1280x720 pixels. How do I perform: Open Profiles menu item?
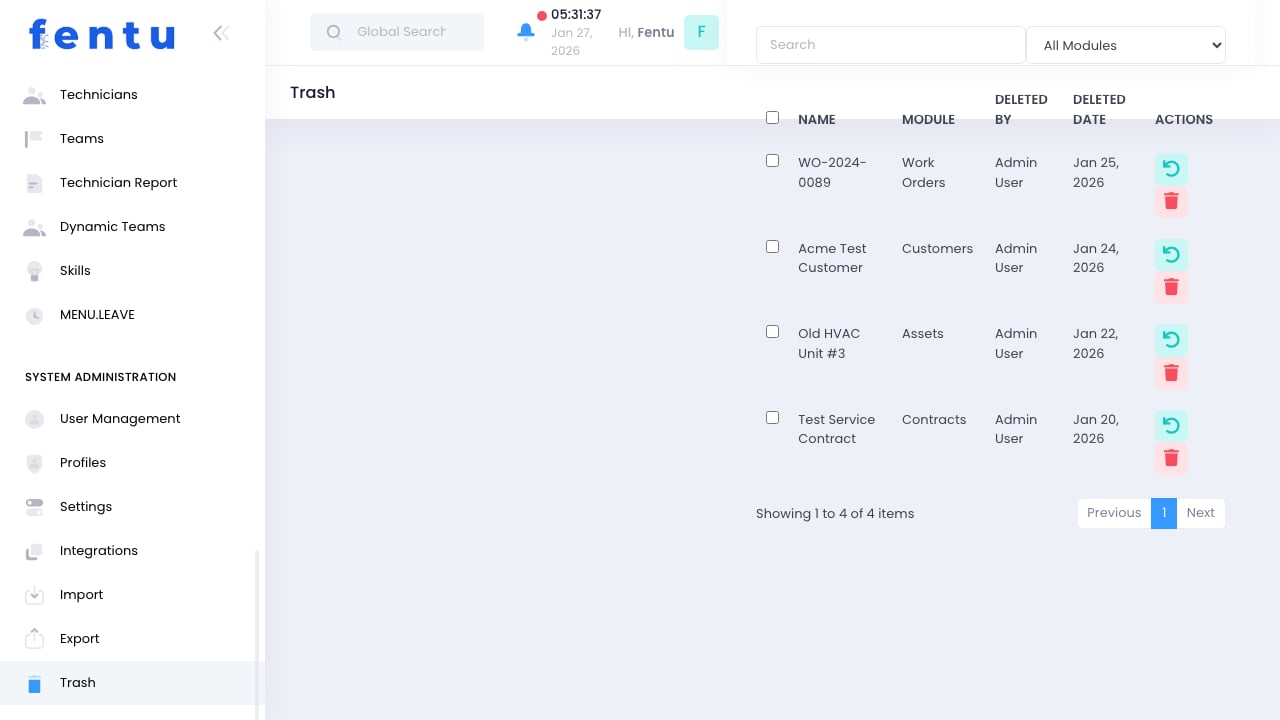tap(132, 463)
